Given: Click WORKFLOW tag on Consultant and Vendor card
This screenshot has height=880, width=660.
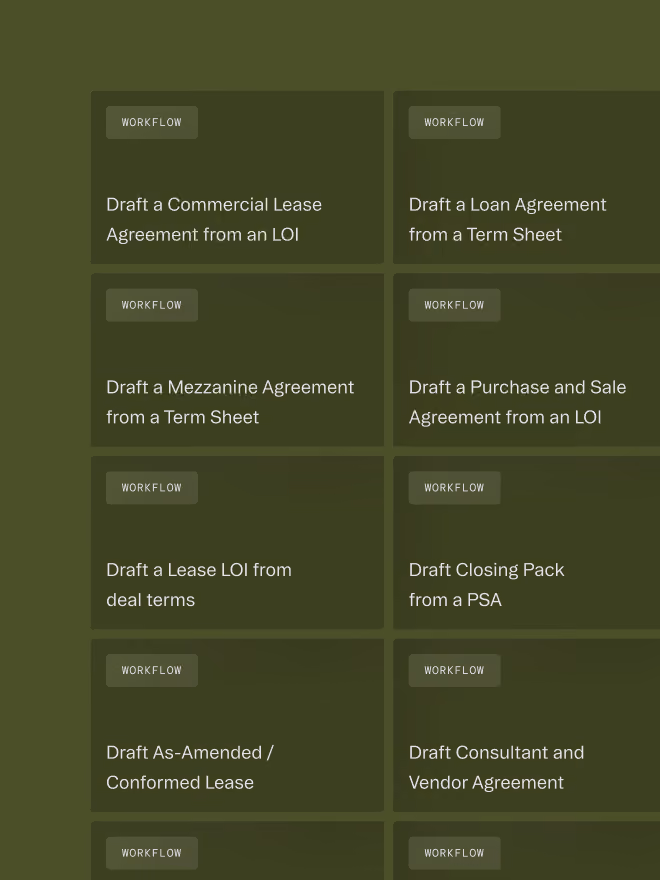Looking at the screenshot, I should (x=455, y=670).
